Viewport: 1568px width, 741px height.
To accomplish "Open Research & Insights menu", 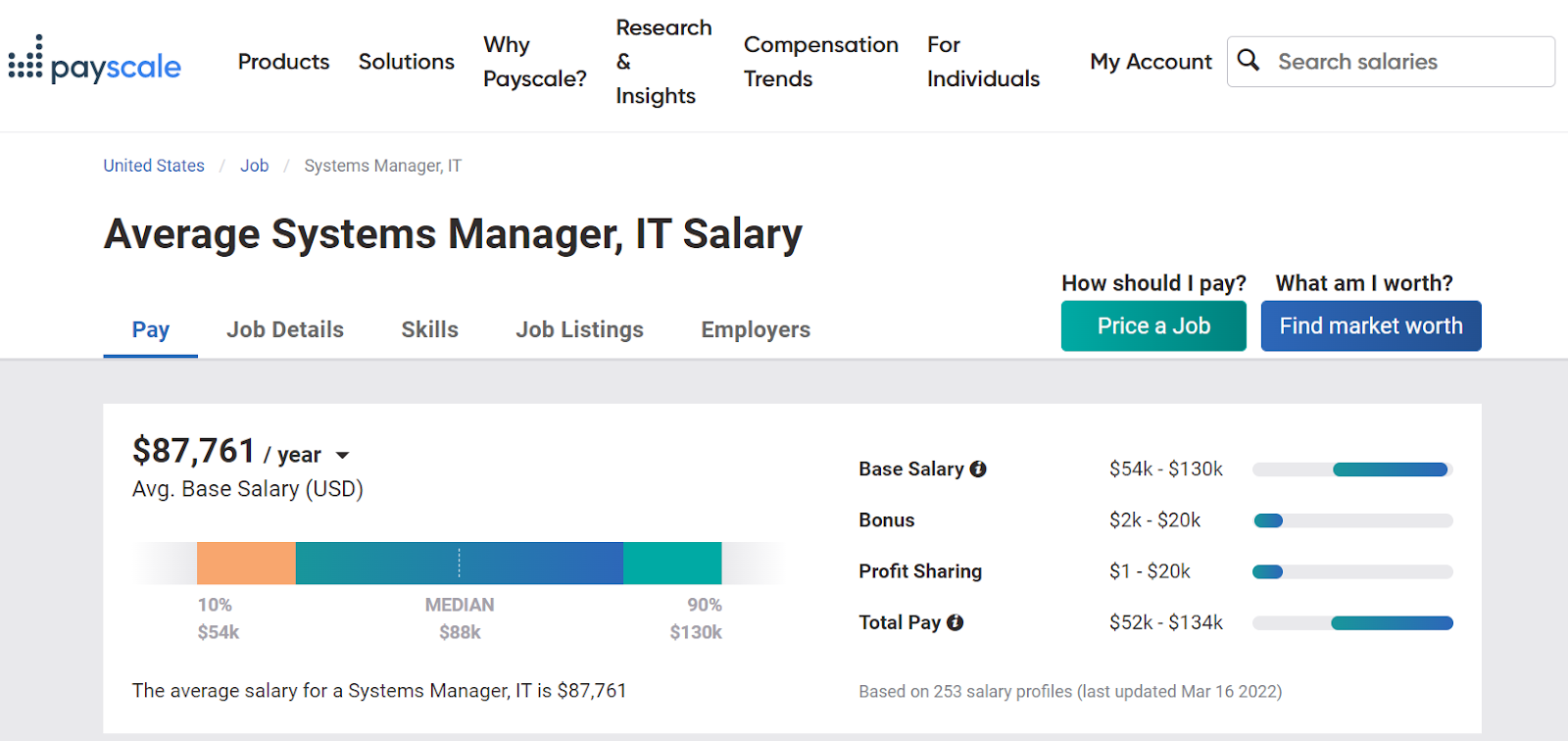I will click(663, 62).
